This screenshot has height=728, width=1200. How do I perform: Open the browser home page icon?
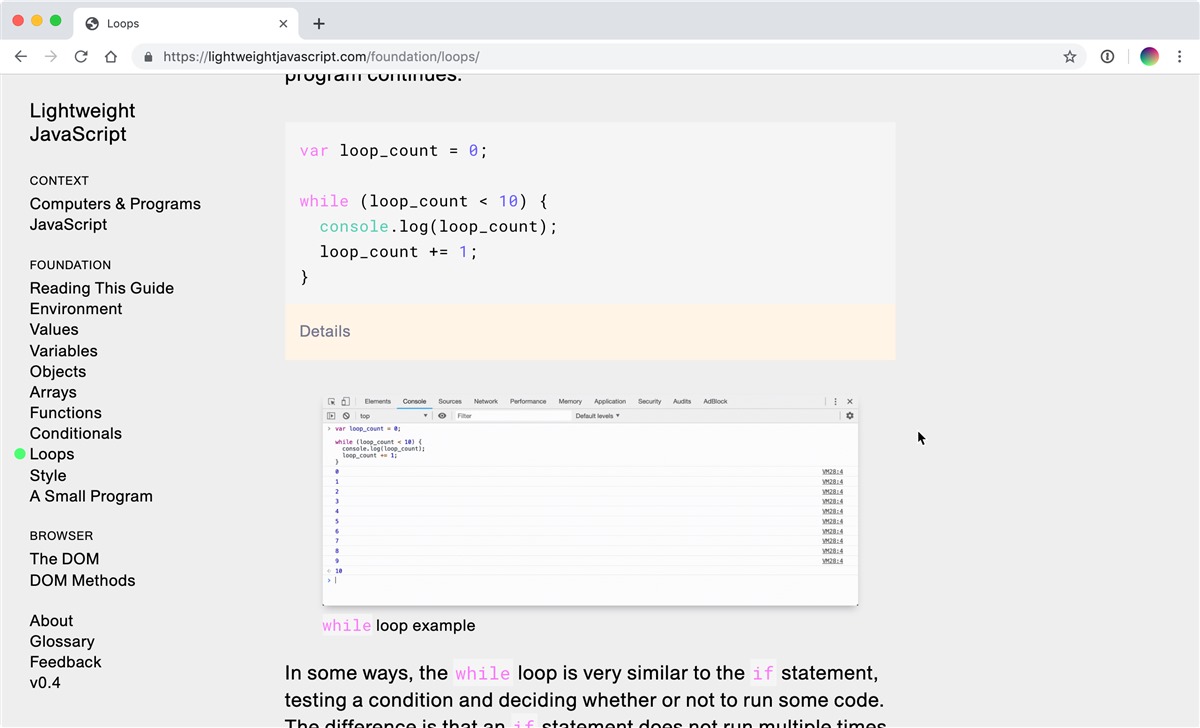pyautogui.click(x=111, y=57)
